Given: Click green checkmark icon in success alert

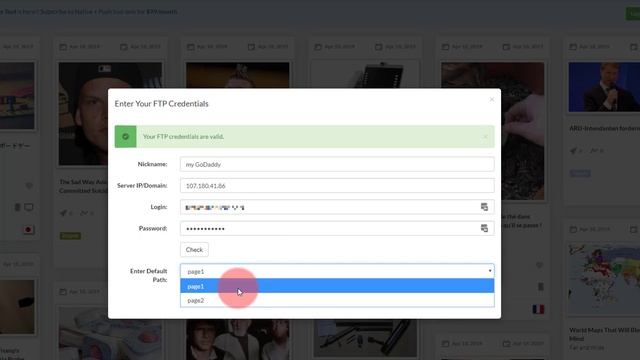Looking at the screenshot, I should (x=125, y=136).
